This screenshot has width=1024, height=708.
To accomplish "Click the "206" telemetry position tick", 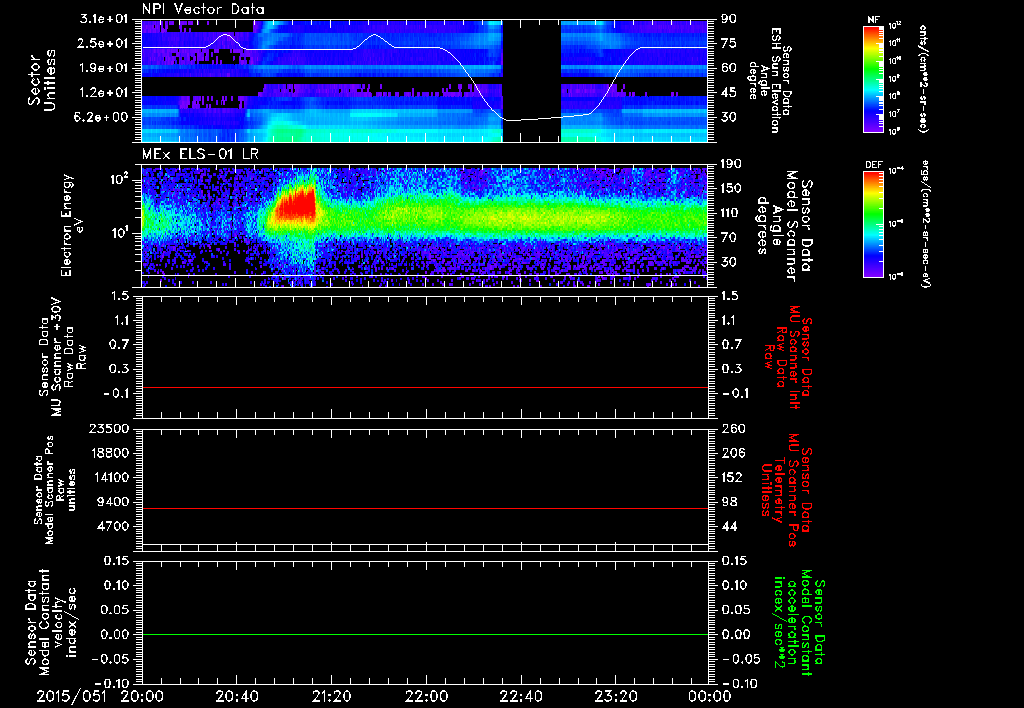I will 732,453.
